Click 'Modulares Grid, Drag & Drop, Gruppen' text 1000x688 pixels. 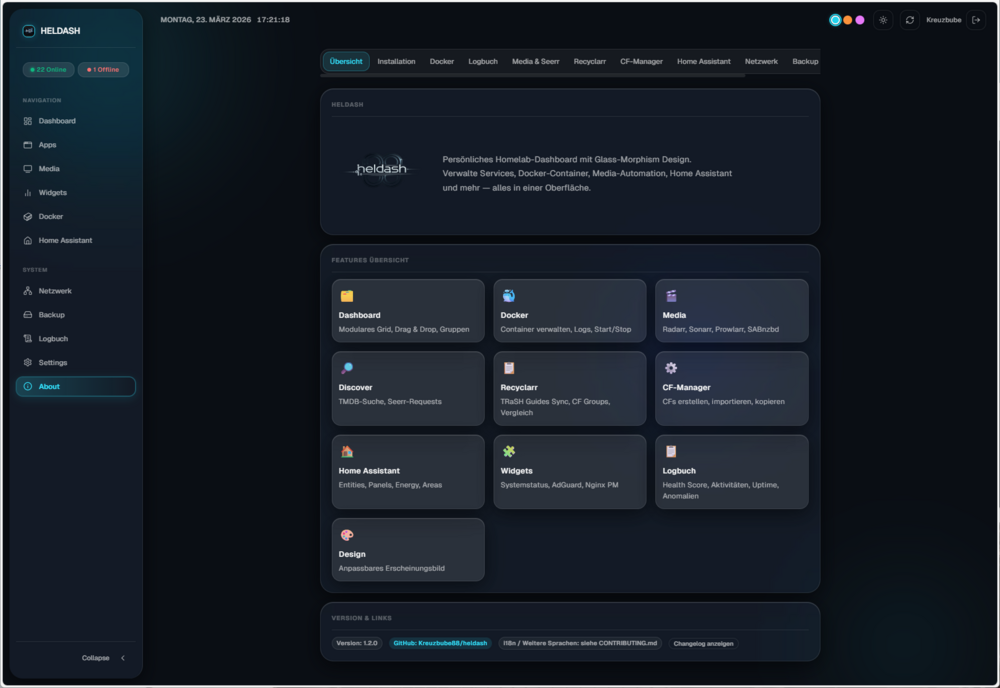[404, 330]
